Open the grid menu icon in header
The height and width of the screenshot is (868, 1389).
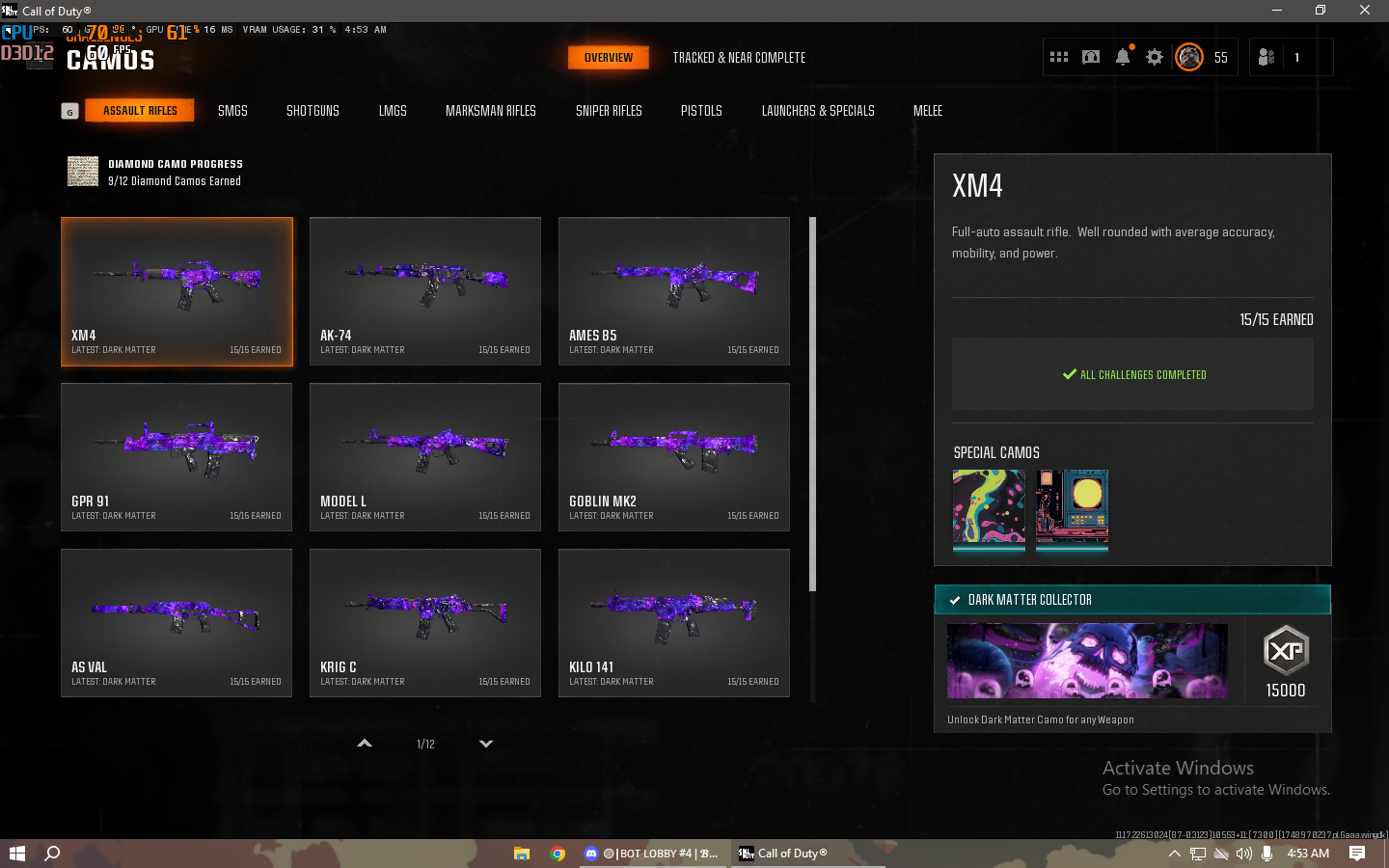pyautogui.click(x=1059, y=57)
